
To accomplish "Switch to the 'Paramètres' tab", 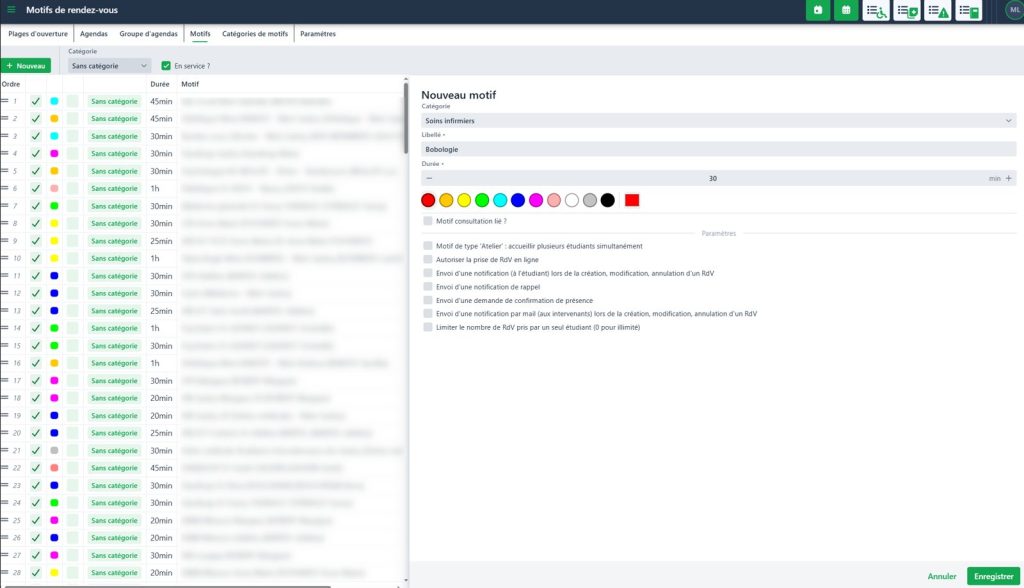I will click(x=318, y=34).
